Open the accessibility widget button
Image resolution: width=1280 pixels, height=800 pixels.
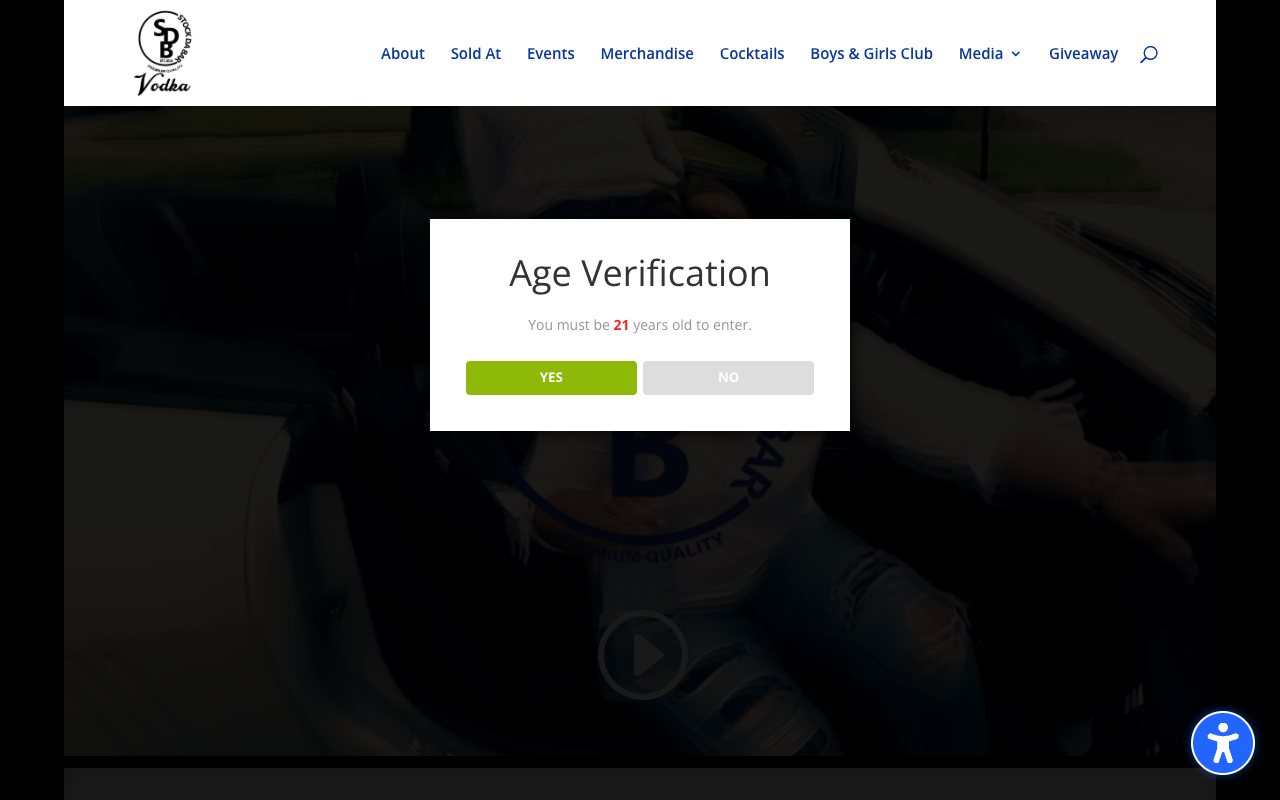click(1223, 743)
